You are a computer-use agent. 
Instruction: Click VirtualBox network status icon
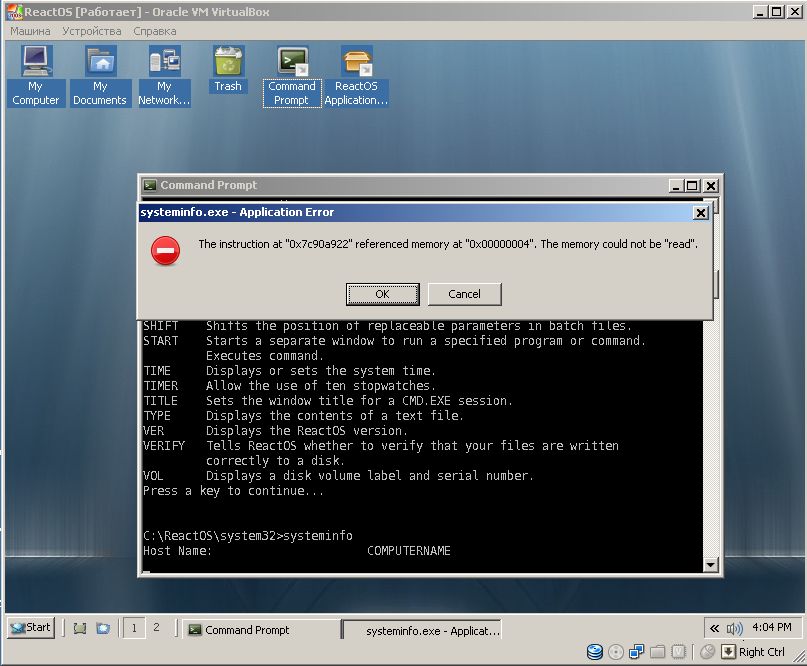click(637, 652)
